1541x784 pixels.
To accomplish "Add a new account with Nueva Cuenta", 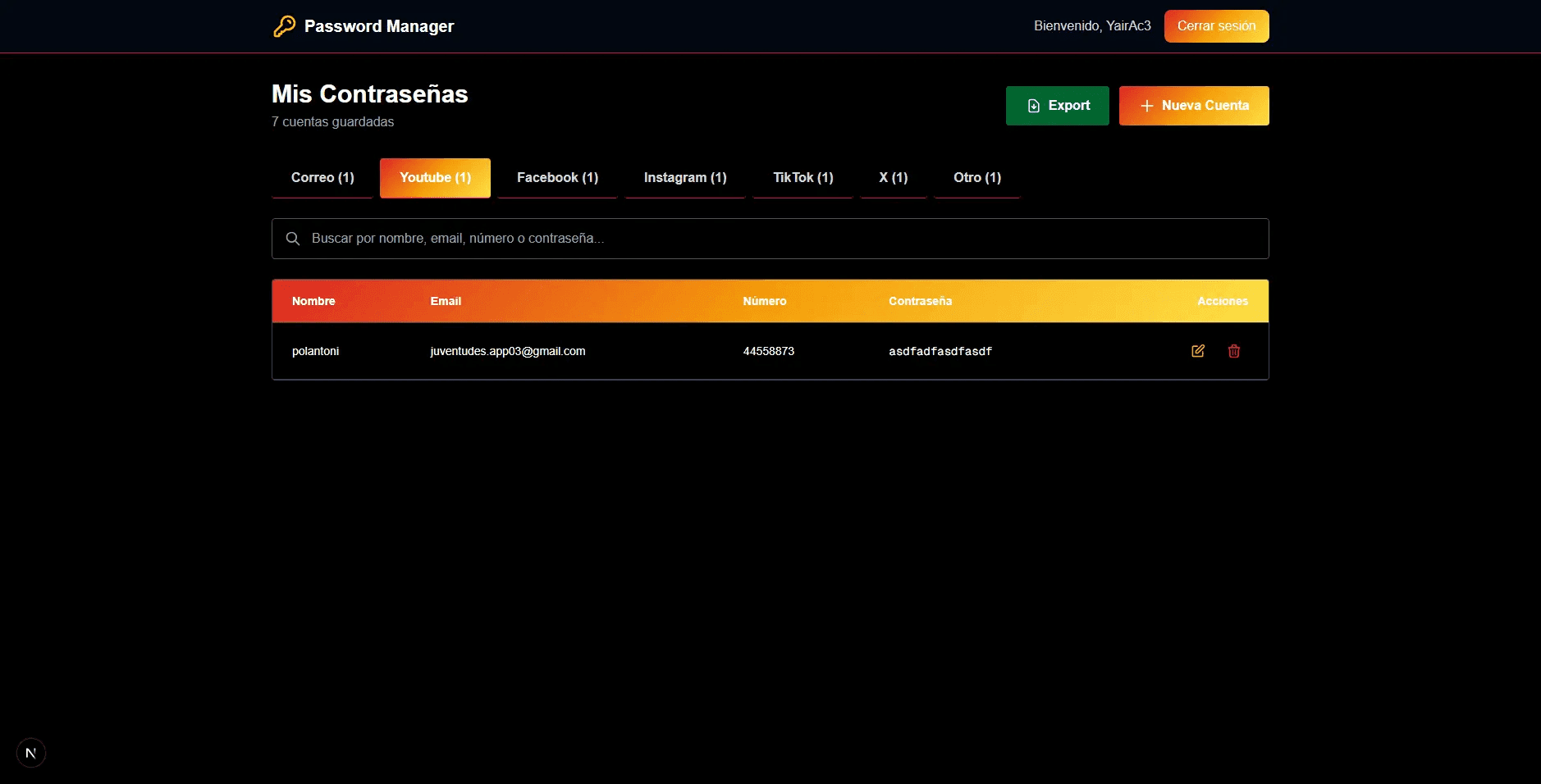I will coord(1193,106).
